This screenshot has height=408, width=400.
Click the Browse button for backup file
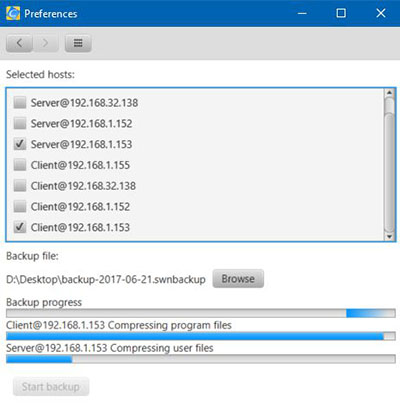pos(238,279)
